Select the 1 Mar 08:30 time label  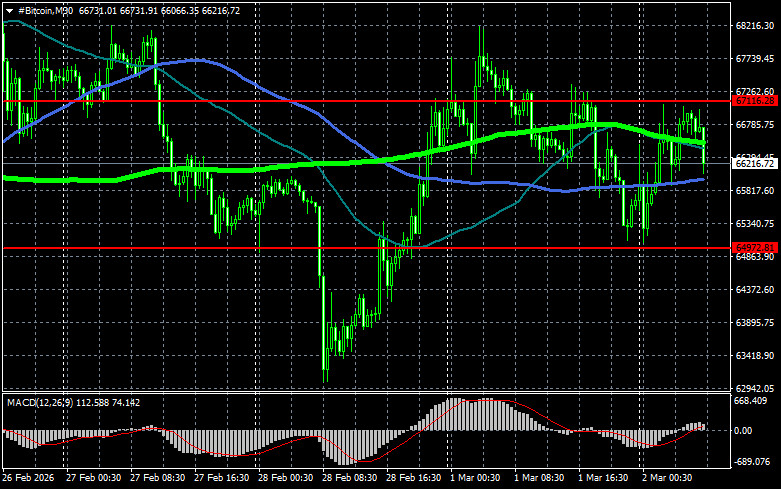click(539, 478)
